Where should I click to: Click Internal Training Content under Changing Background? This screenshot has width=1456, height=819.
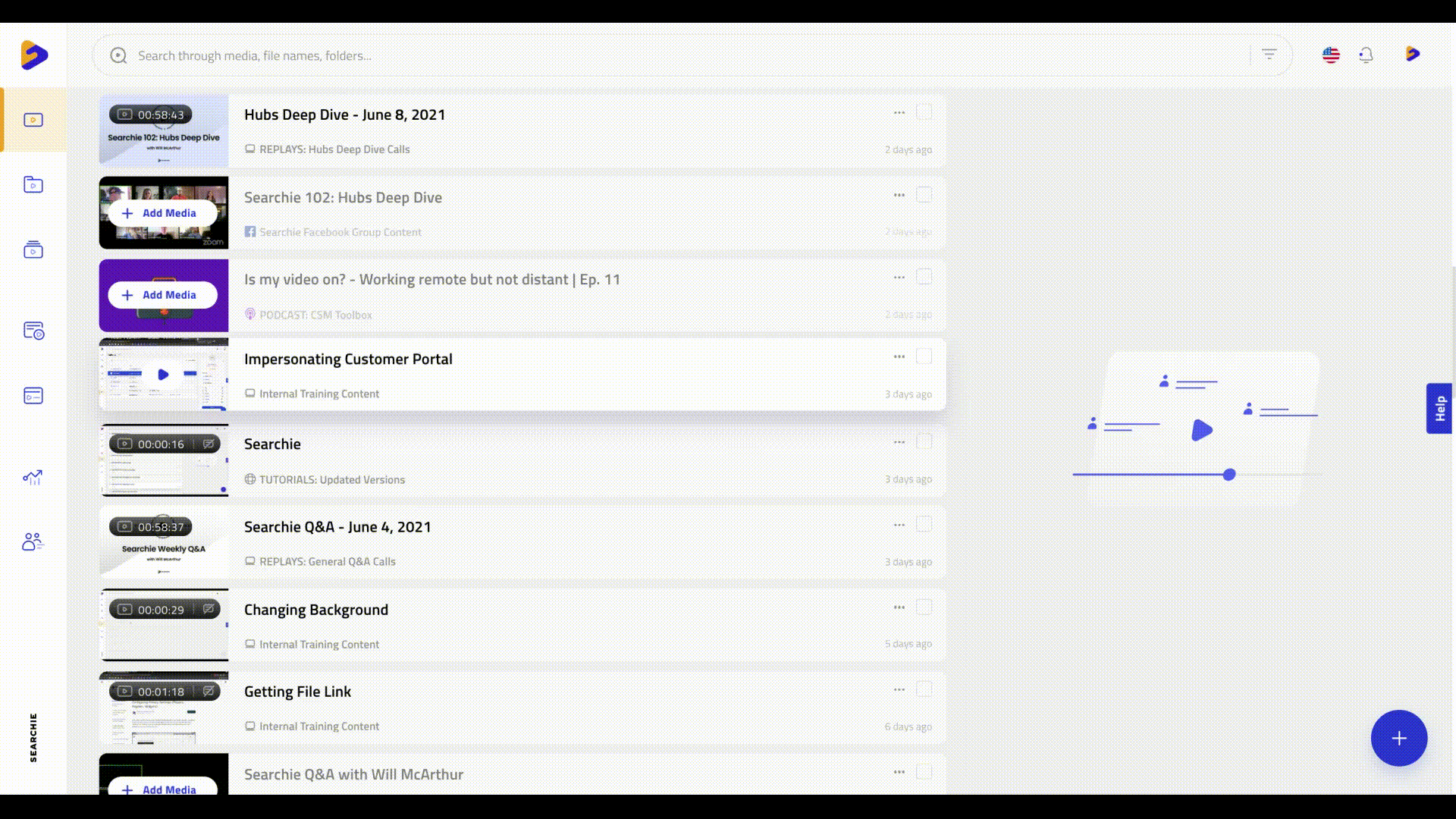point(319,645)
